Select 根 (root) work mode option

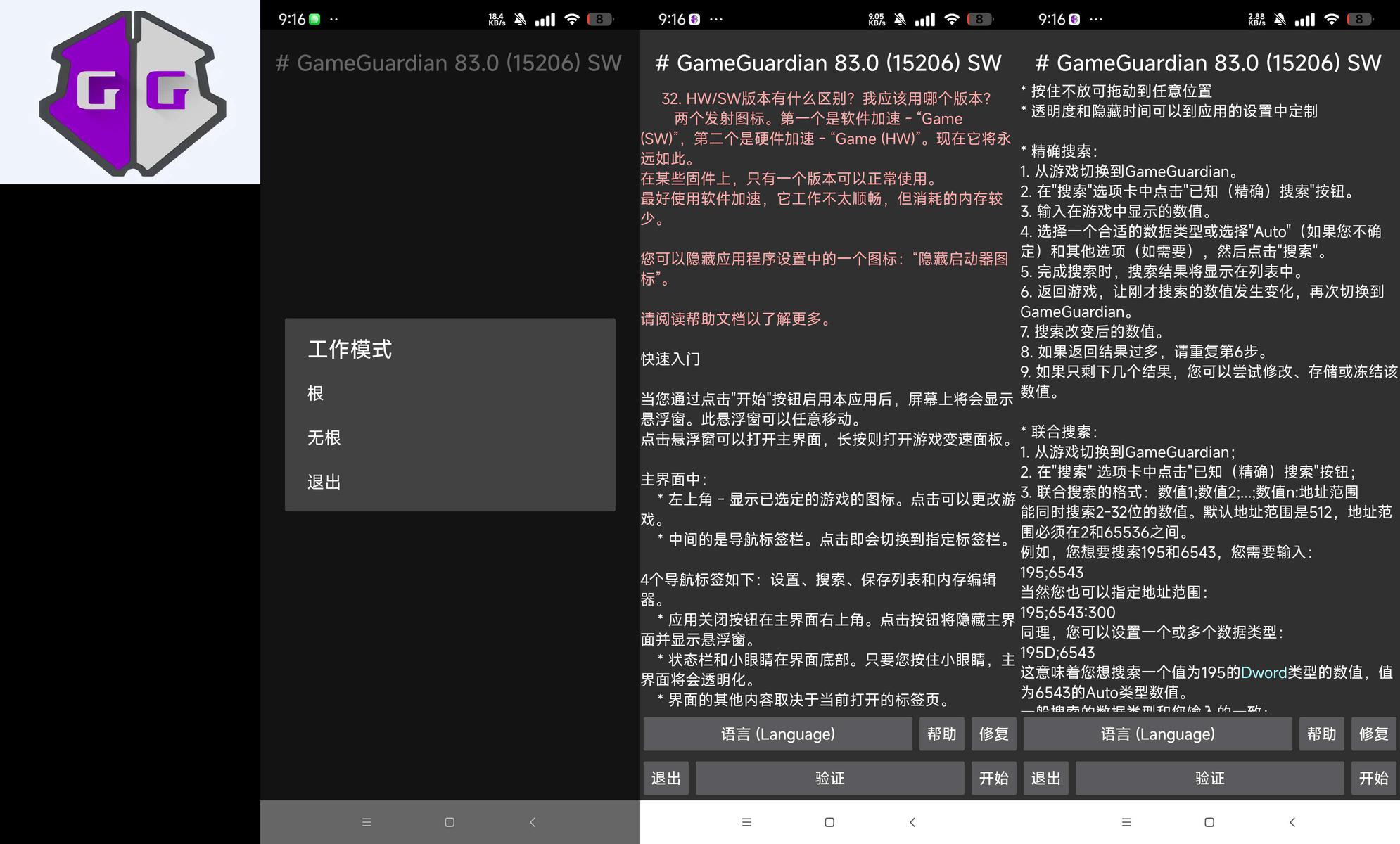coord(315,393)
